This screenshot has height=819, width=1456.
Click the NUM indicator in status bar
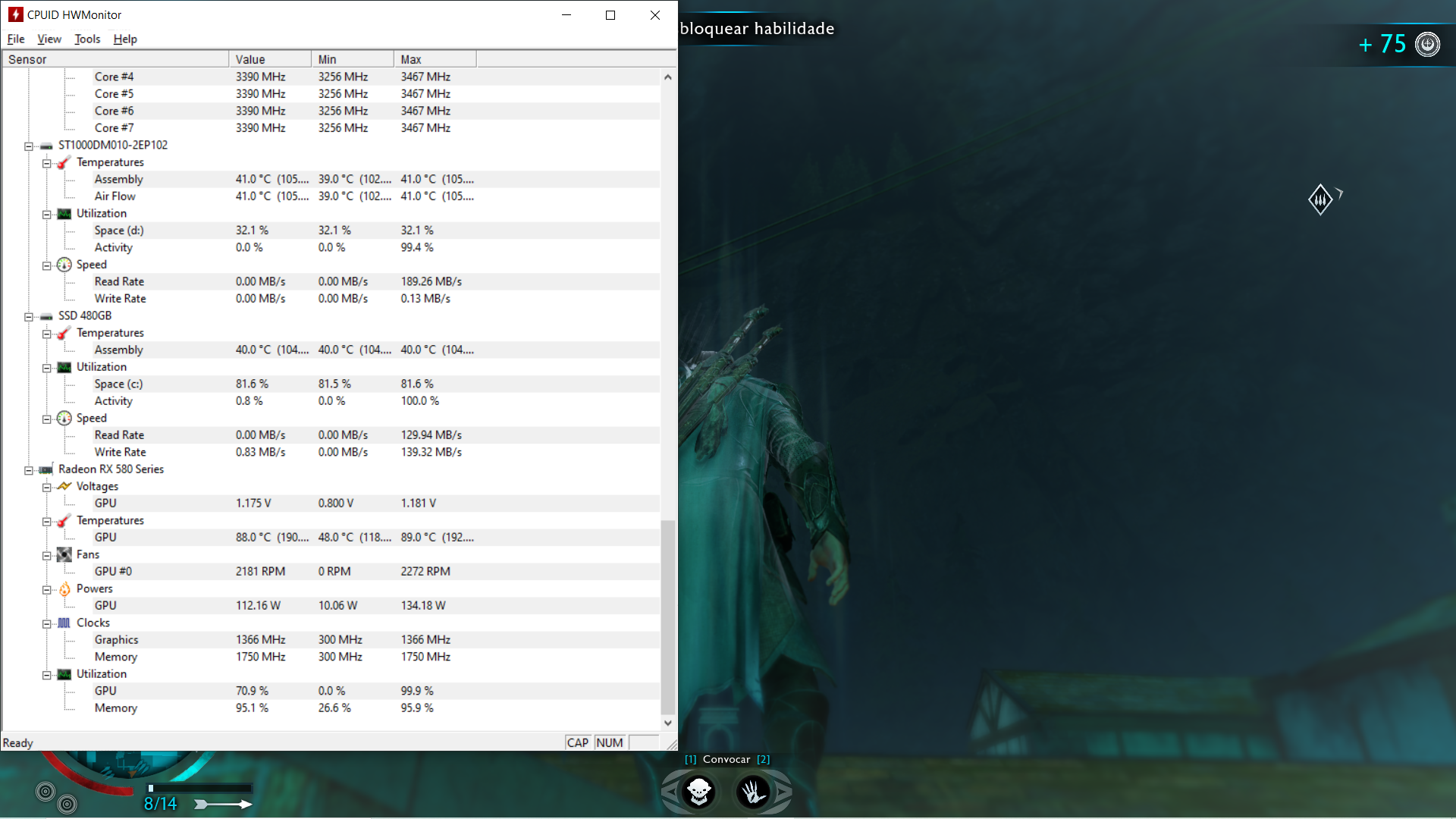click(x=610, y=743)
